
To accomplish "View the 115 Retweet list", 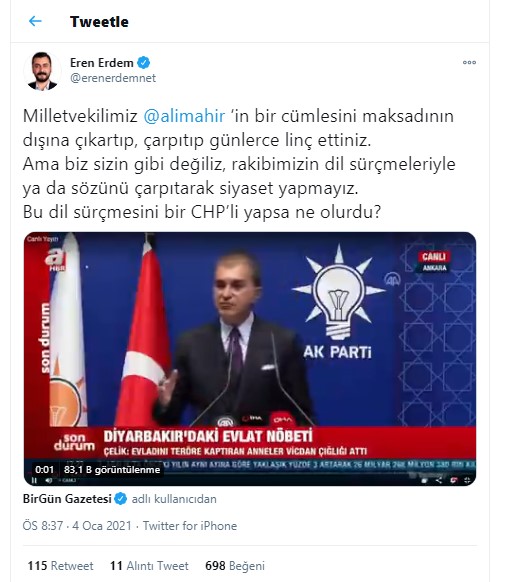I will [x=61, y=566].
